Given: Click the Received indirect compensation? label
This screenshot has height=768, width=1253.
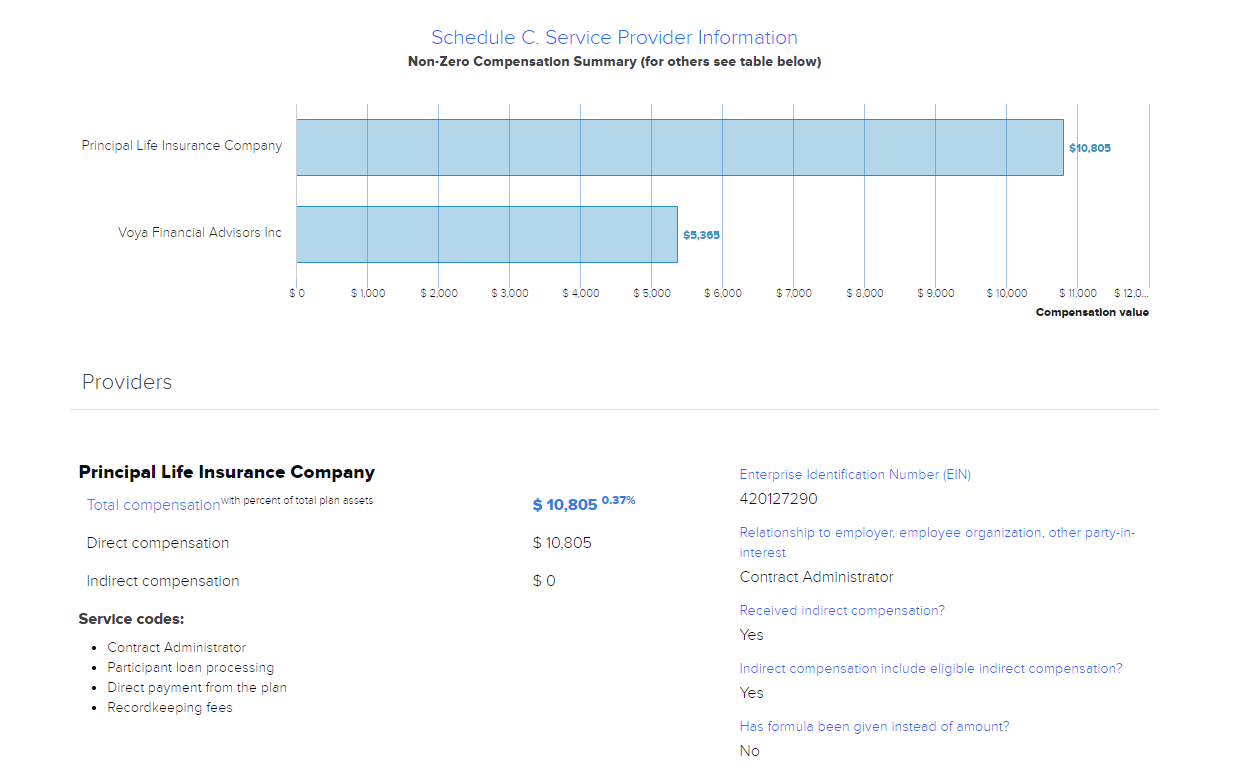Looking at the screenshot, I should [x=842, y=611].
